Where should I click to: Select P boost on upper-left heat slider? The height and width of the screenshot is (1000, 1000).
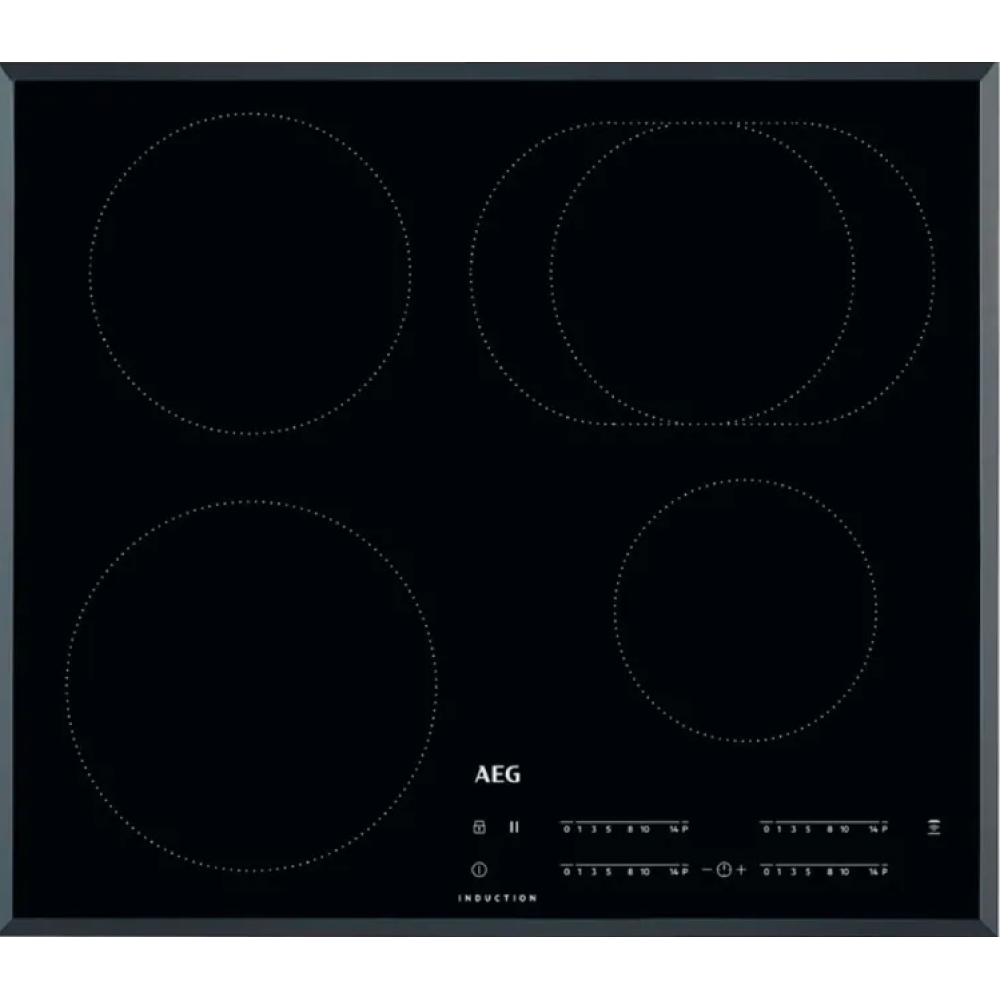[x=686, y=829]
